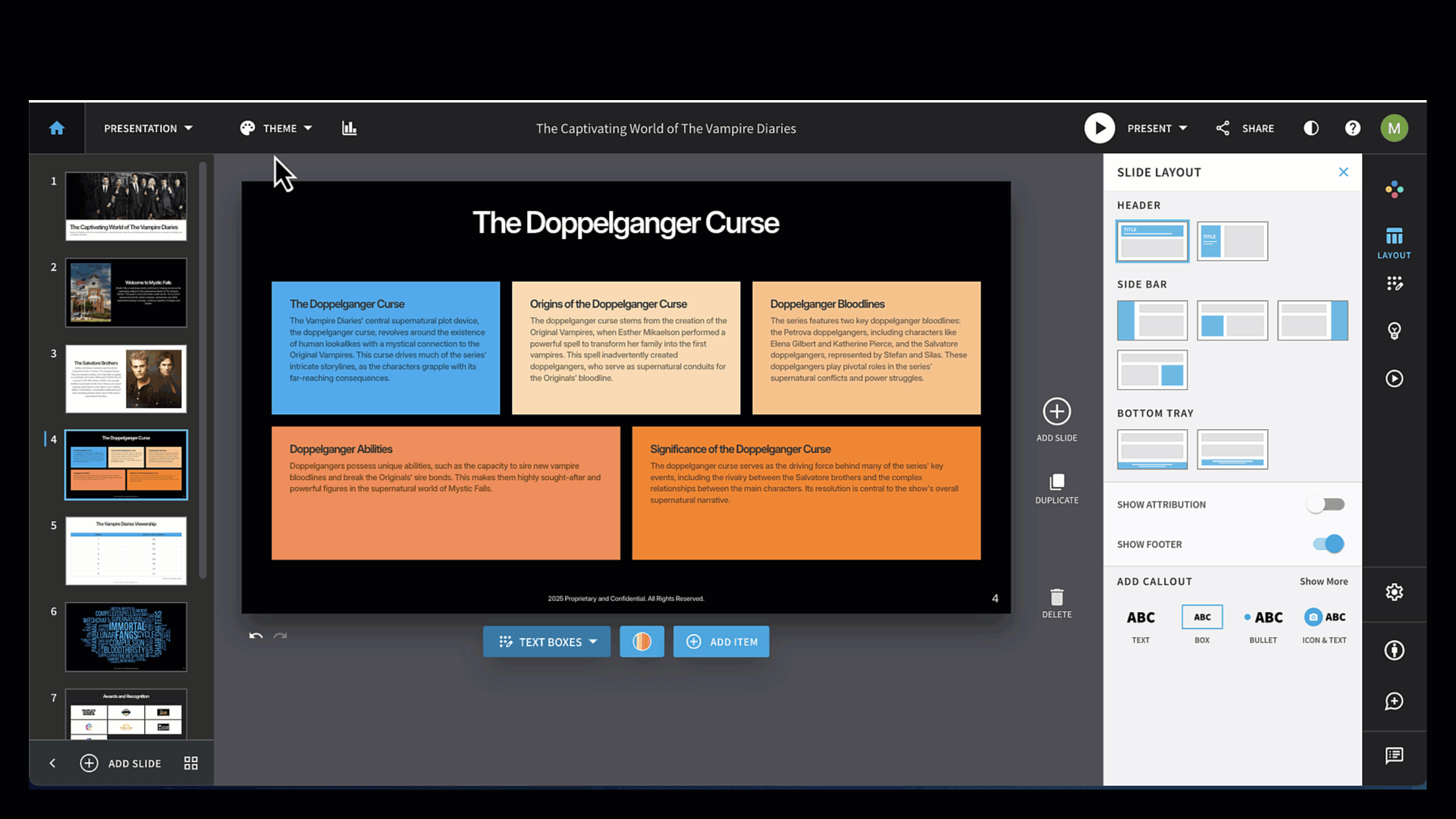
Task: Select the second bottom tray layout
Action: [x=1232, y=450]
